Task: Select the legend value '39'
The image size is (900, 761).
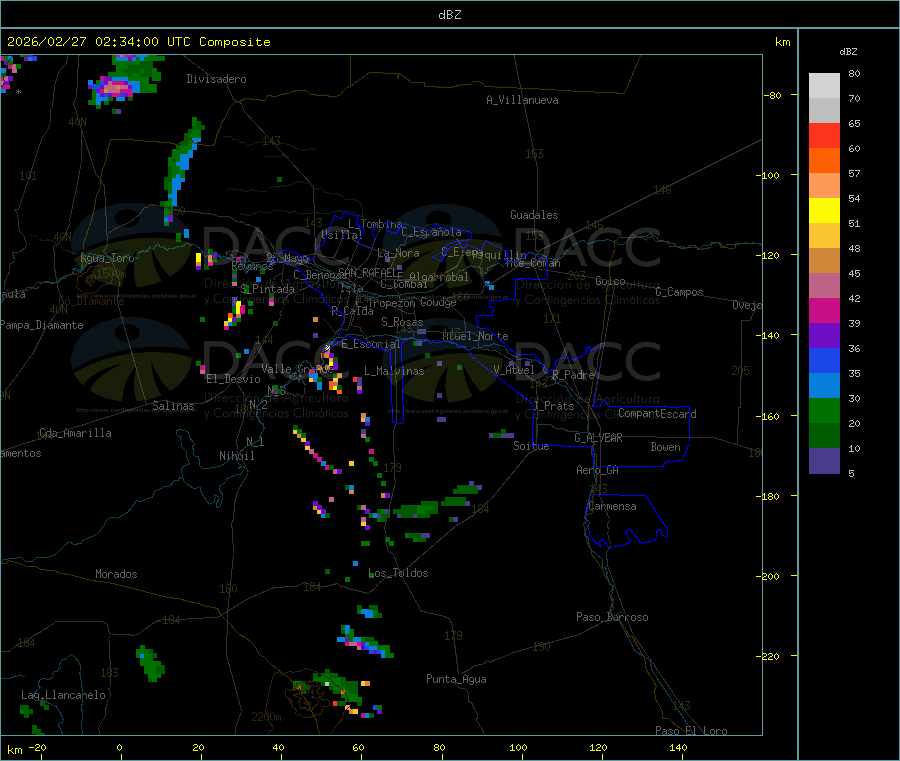Action: (854, 323)
